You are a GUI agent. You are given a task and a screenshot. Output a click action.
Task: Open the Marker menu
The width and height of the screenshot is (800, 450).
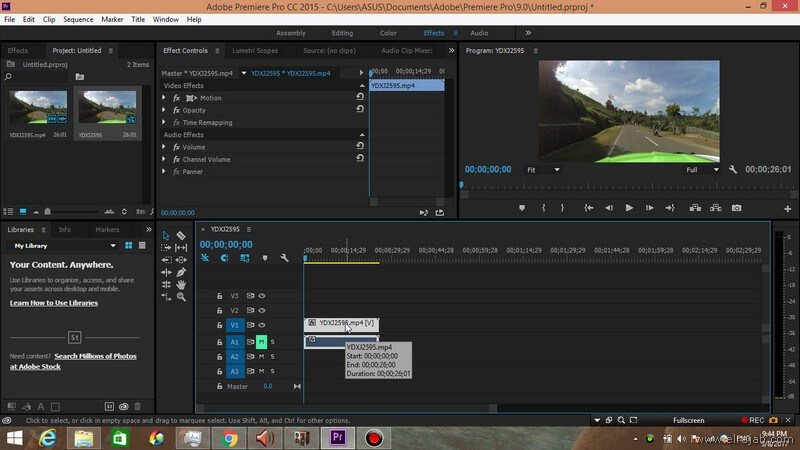tap(112, 19)
